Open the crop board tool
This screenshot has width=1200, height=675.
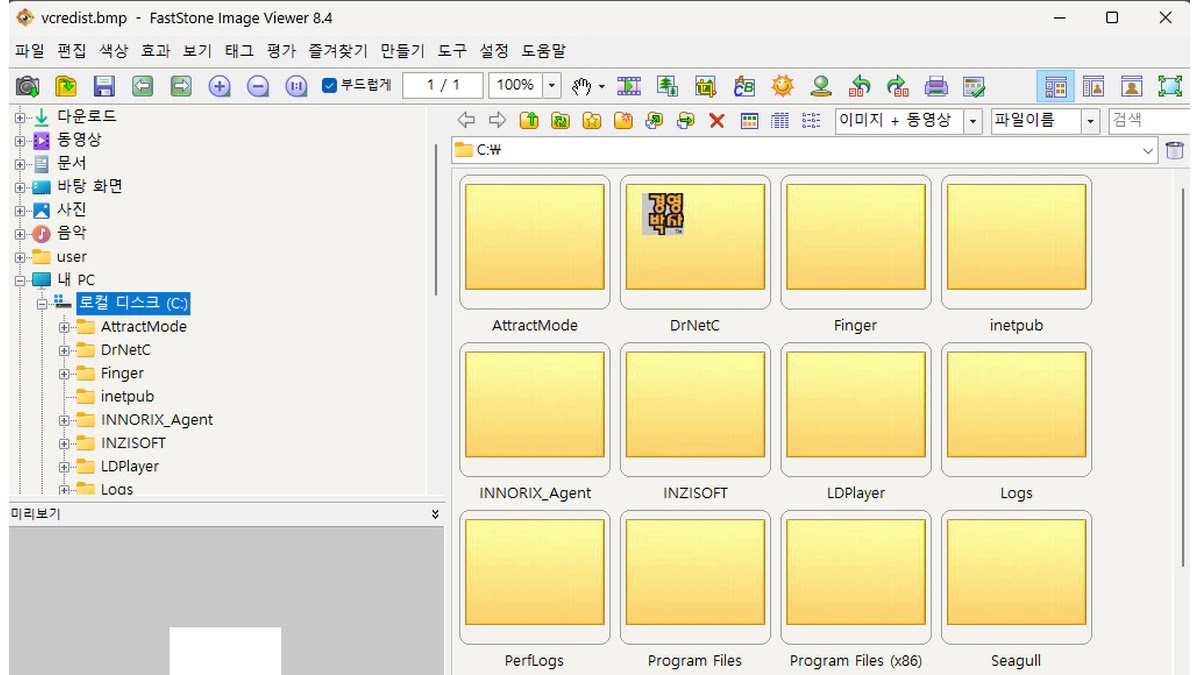click(x=706, y=86)
